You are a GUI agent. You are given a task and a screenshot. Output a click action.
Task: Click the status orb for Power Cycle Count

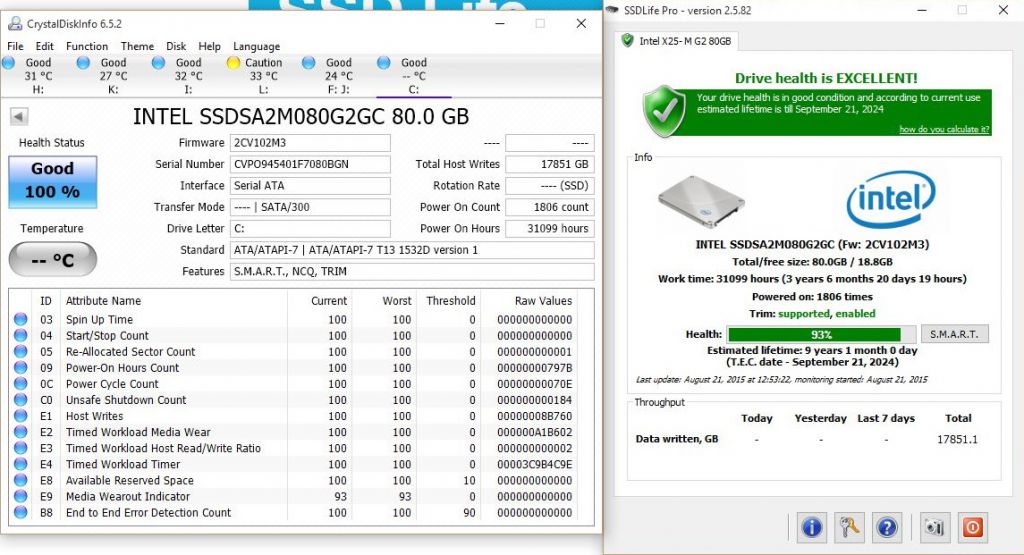pyautogui.click(x=21, y=383)
